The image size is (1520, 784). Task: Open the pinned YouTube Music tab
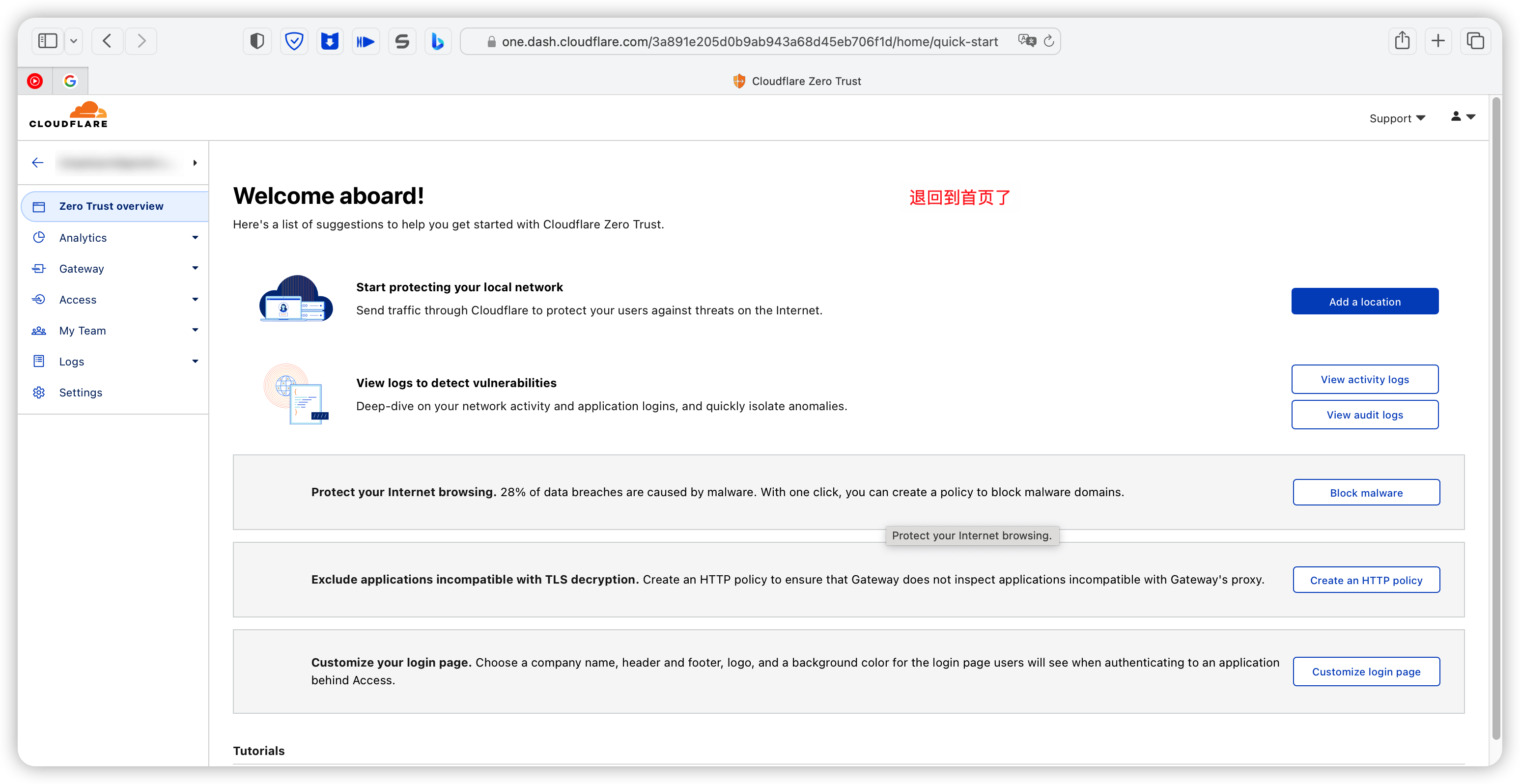click(35, 81)
